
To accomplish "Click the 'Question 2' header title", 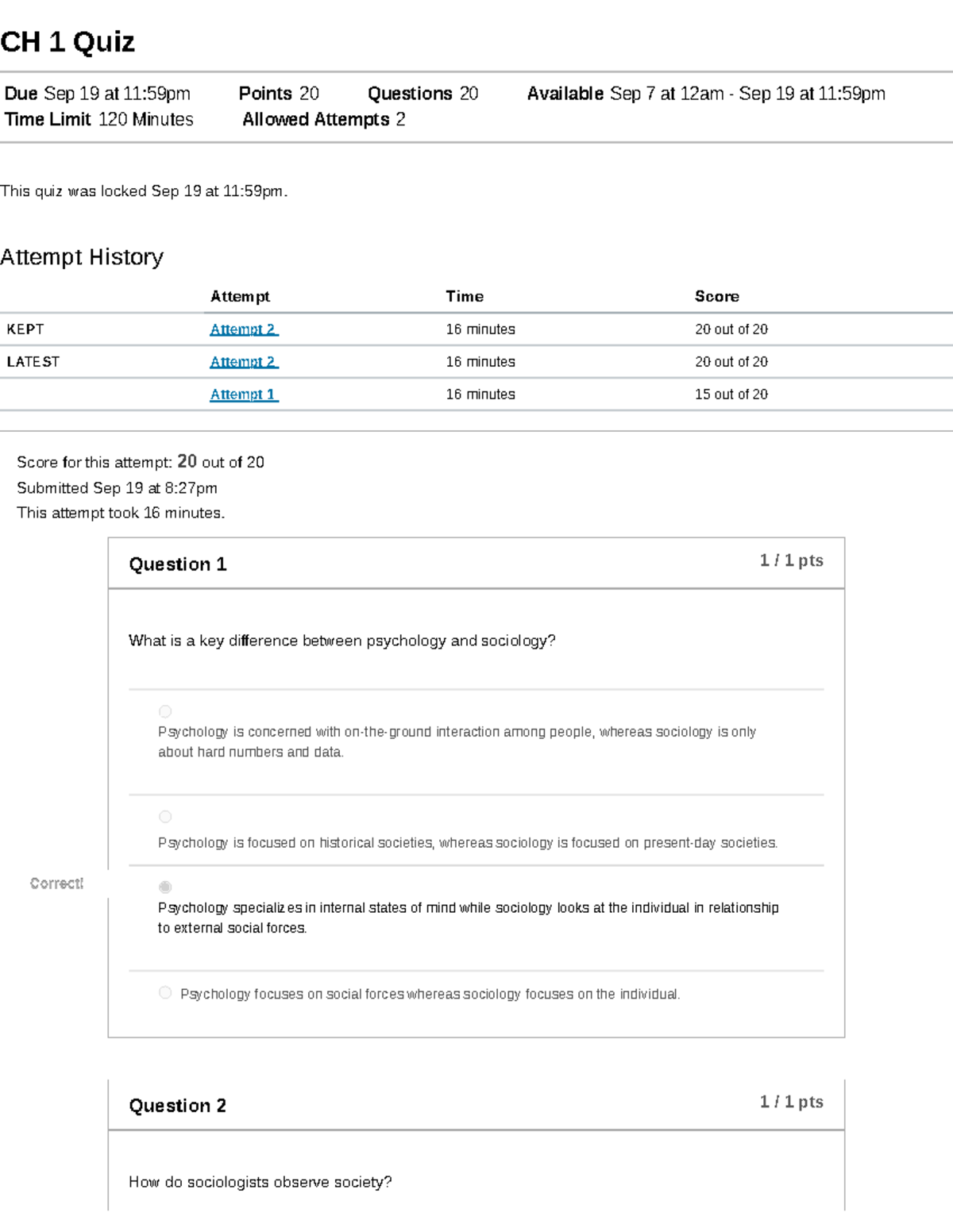I will [x=178, y=1106].
